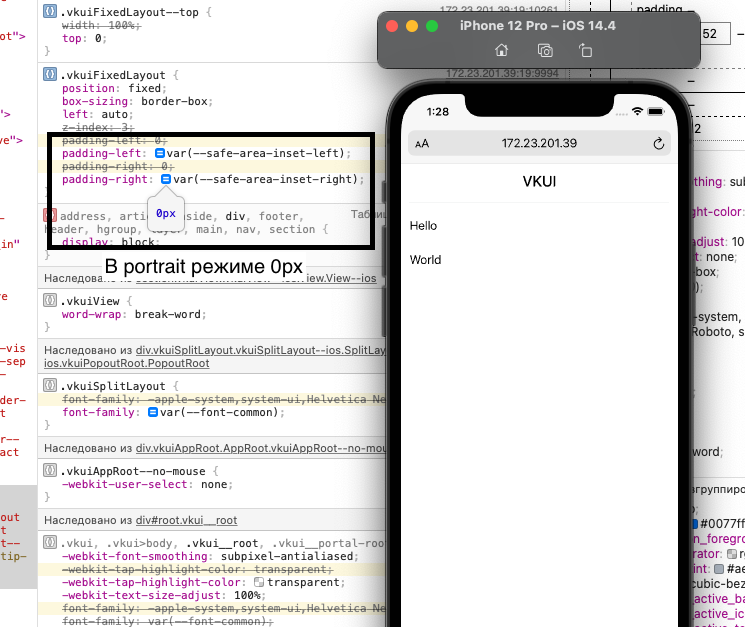
Task: Click the '-webkit-user-select: none' declaration
Action: [147, 484]
